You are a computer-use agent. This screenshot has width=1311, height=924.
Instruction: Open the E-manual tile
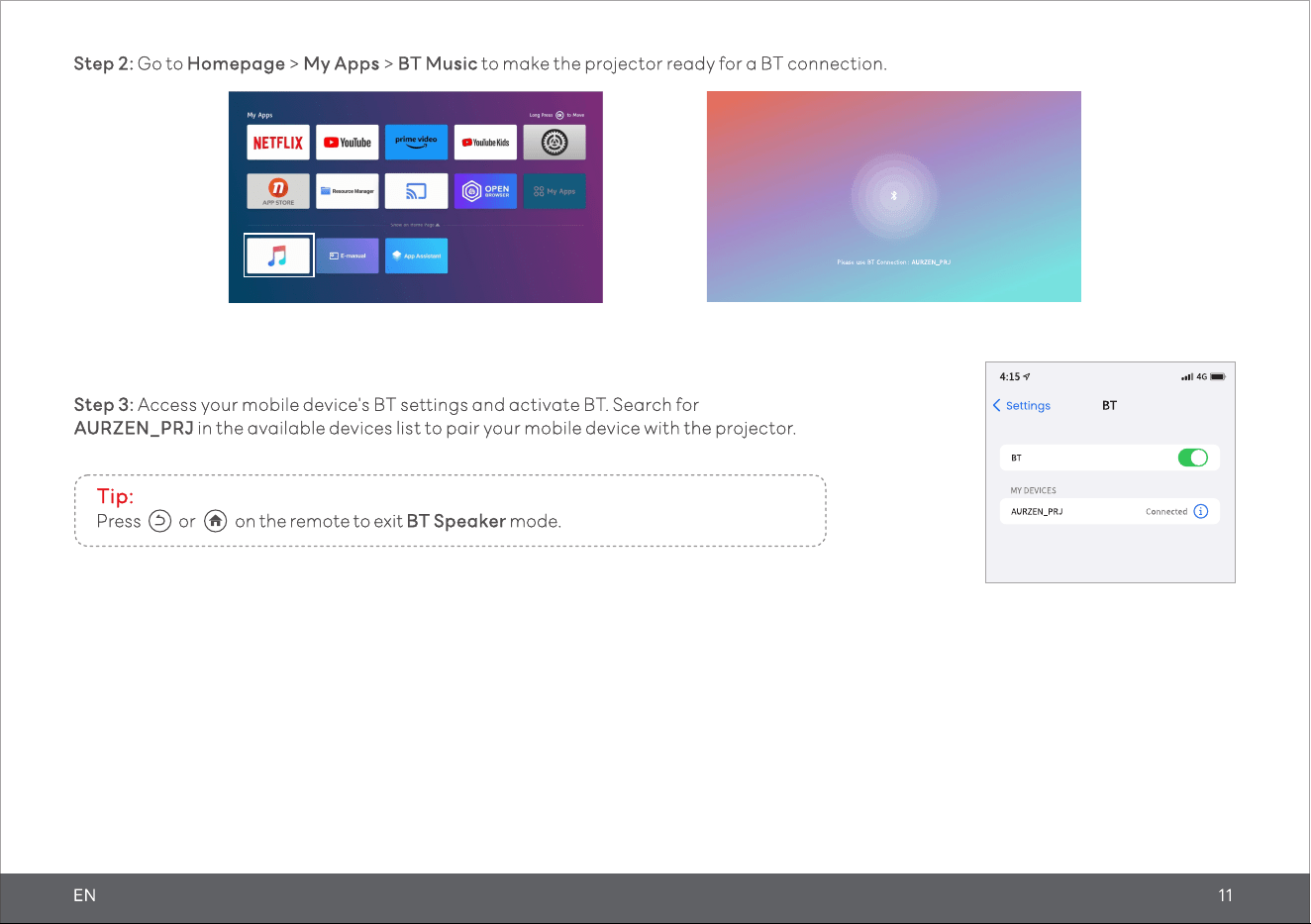[x=348, y=256]
